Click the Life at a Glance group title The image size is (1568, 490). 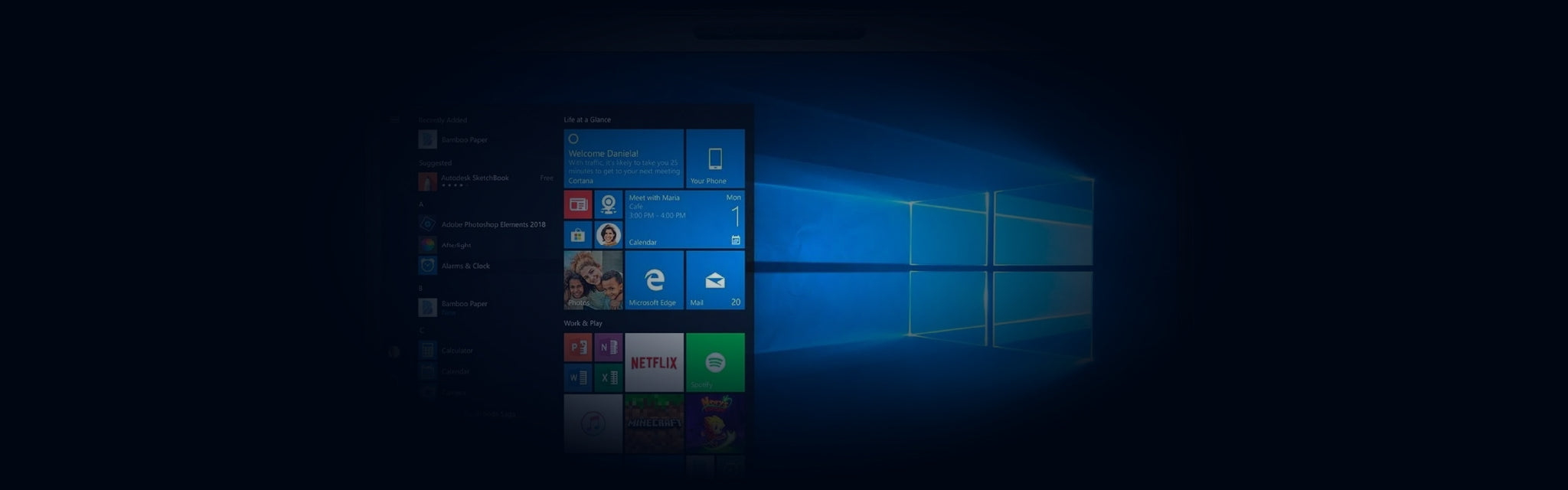tap(587, 119)
